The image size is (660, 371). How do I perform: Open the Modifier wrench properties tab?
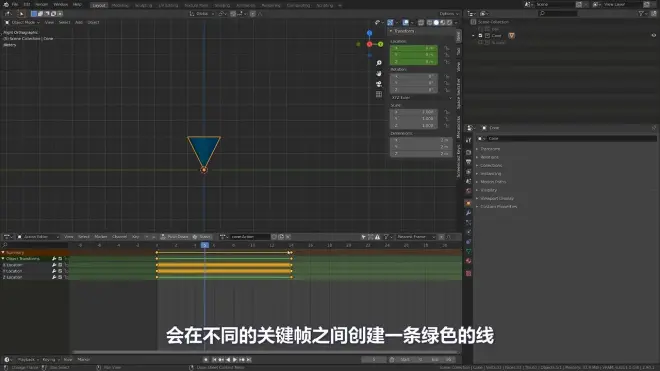[x=468, y=213]
